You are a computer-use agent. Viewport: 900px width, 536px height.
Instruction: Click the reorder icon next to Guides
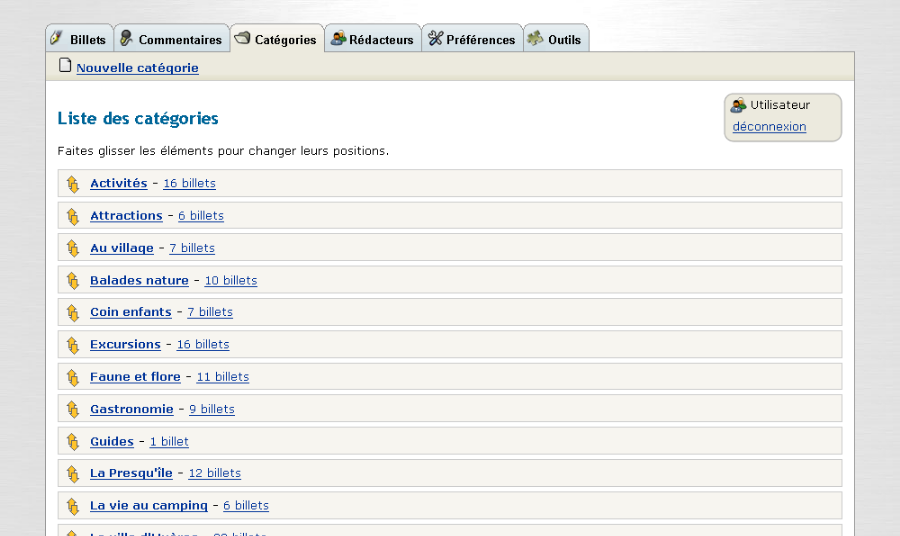click(x=72, y=441)
